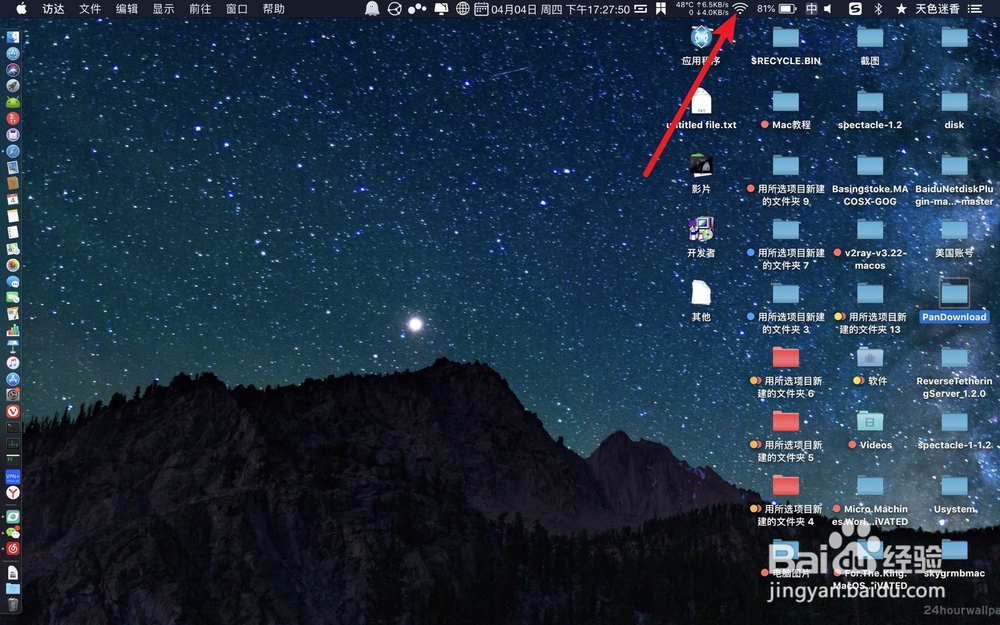Open the notification bell icon
Image resolution: width=1000 pixels, height=625 pixels.
click(372, 9)
